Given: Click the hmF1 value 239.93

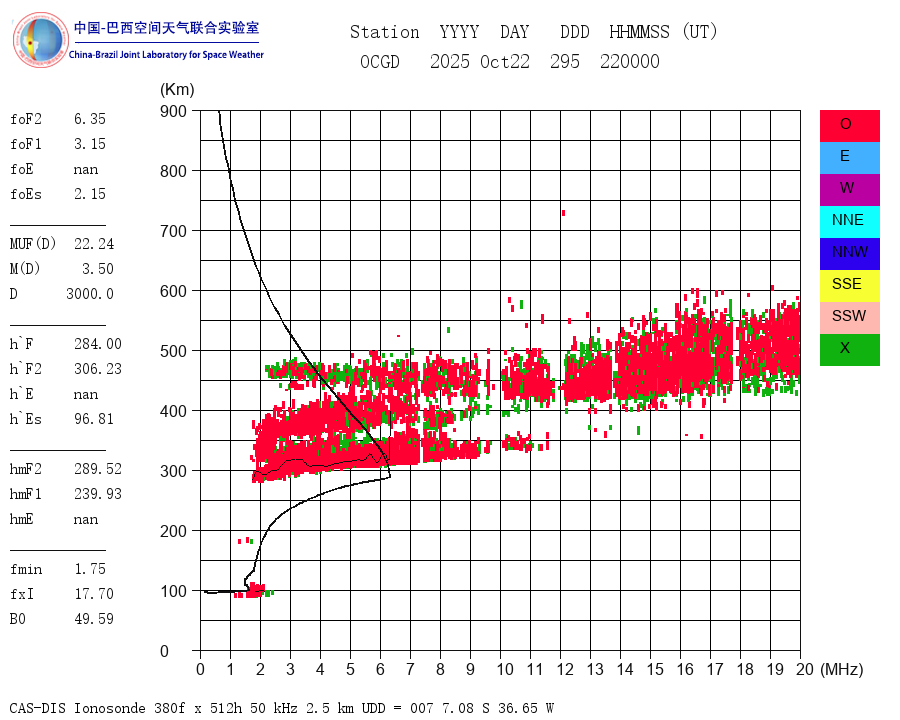Looking at the screenshot, I should pyautogui.click(x=98, y=494).
